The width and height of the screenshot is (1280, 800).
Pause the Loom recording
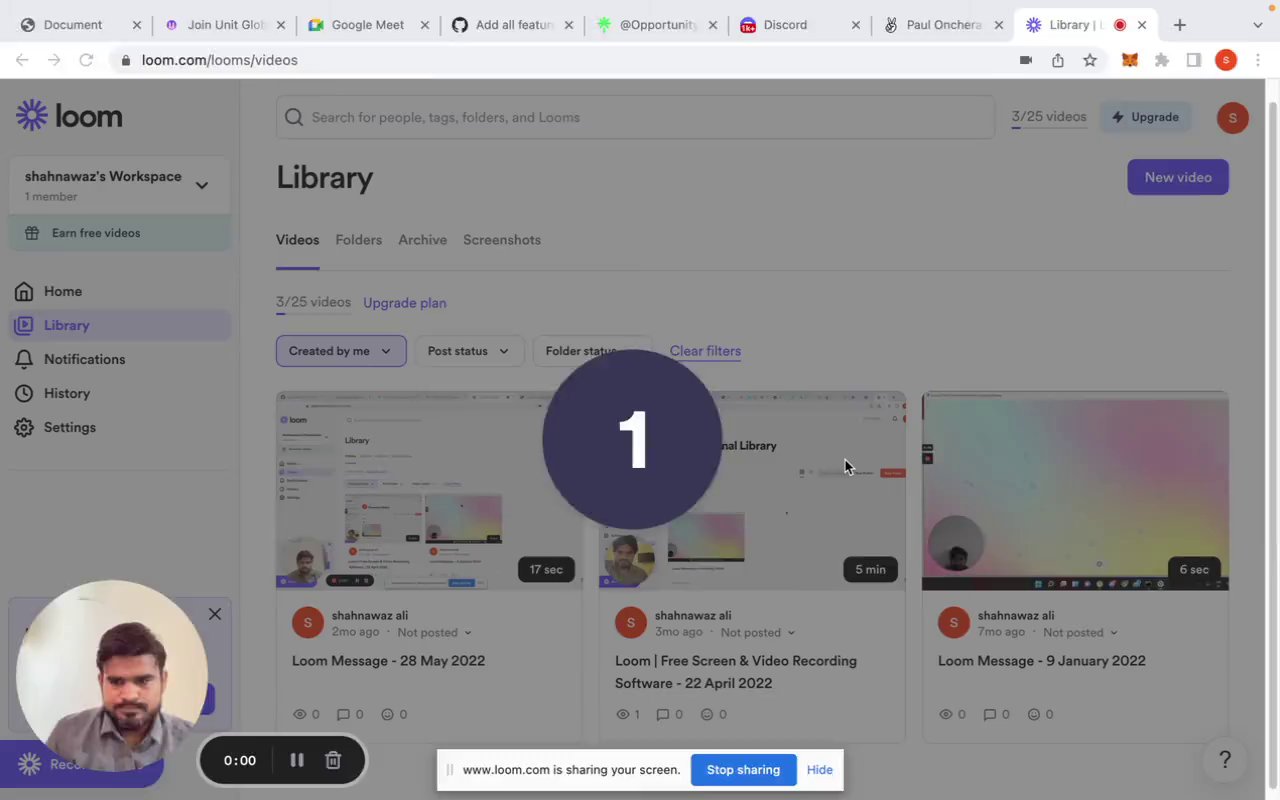coord(297,761)
